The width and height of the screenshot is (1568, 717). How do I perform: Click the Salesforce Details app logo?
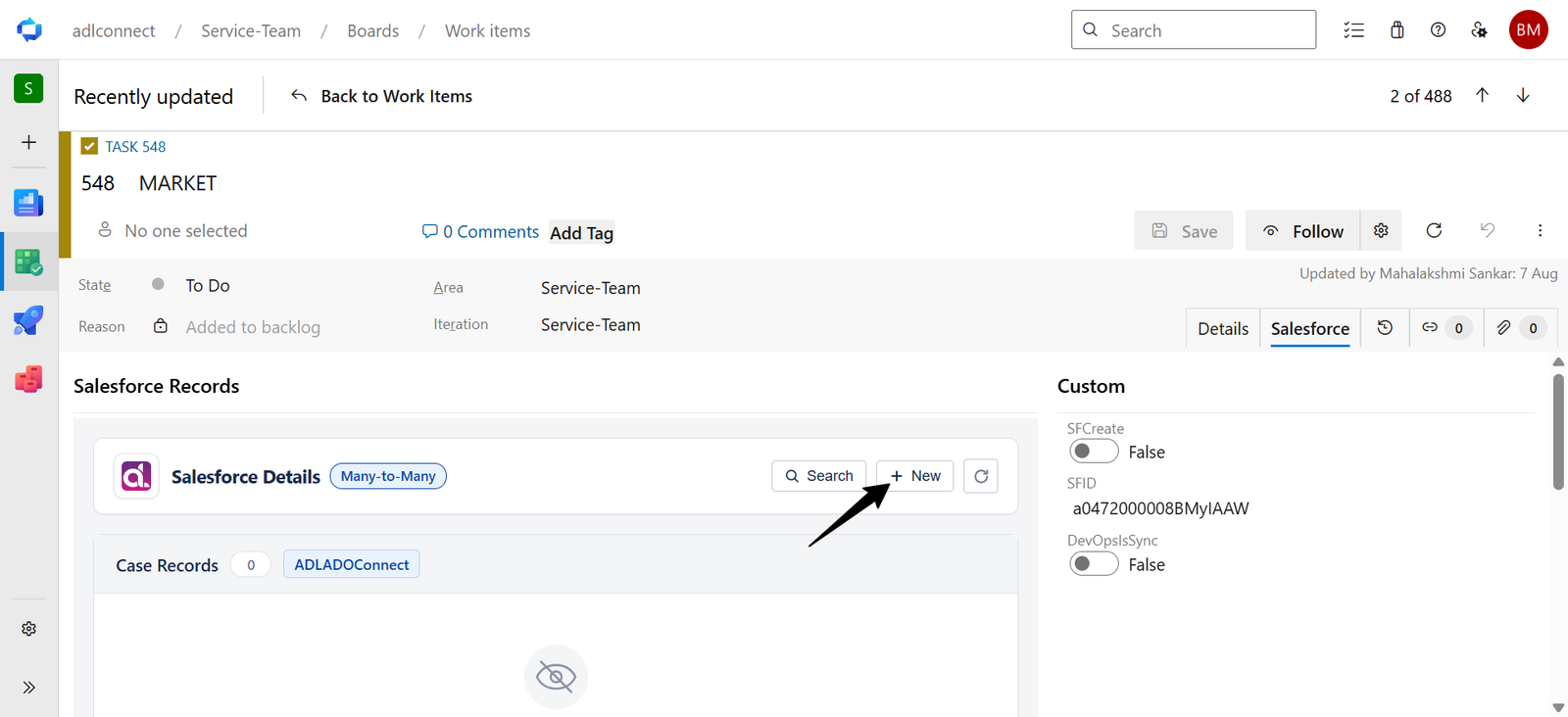[x=136, y=476]
